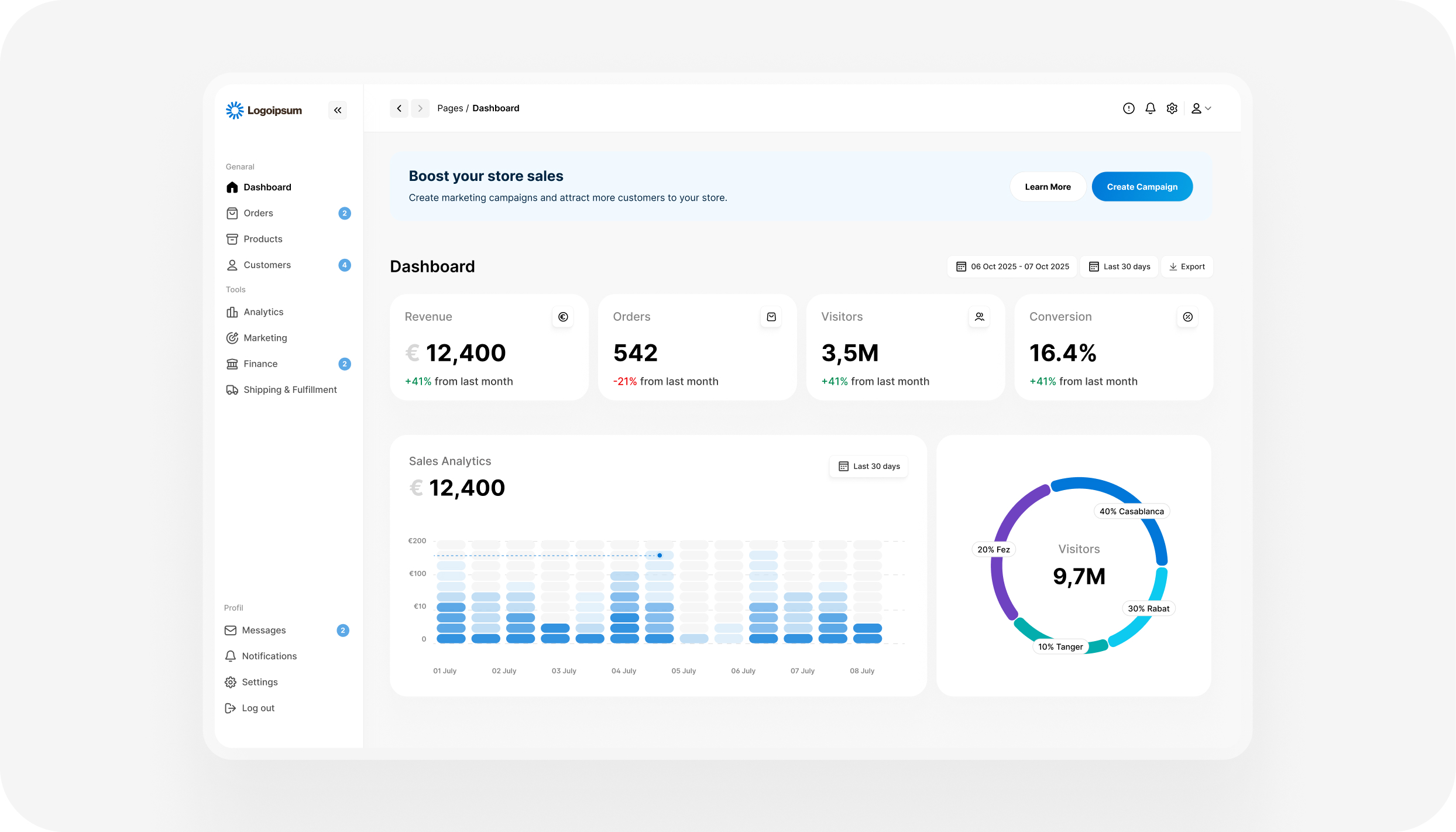
Task: Click the Learn More button
Action: point(1048,187)
